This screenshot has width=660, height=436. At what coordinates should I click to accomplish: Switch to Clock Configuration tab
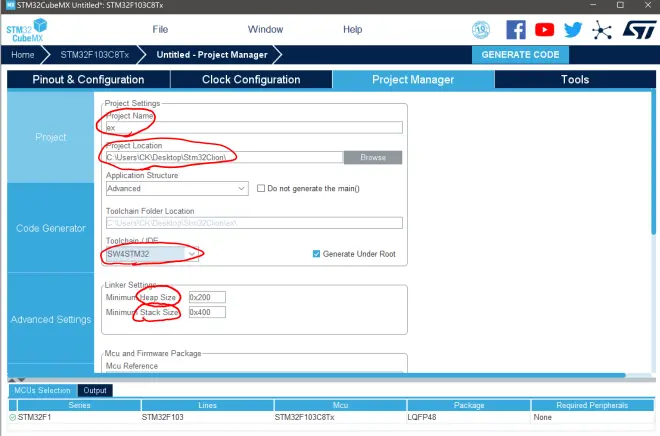tap(251, 80)
